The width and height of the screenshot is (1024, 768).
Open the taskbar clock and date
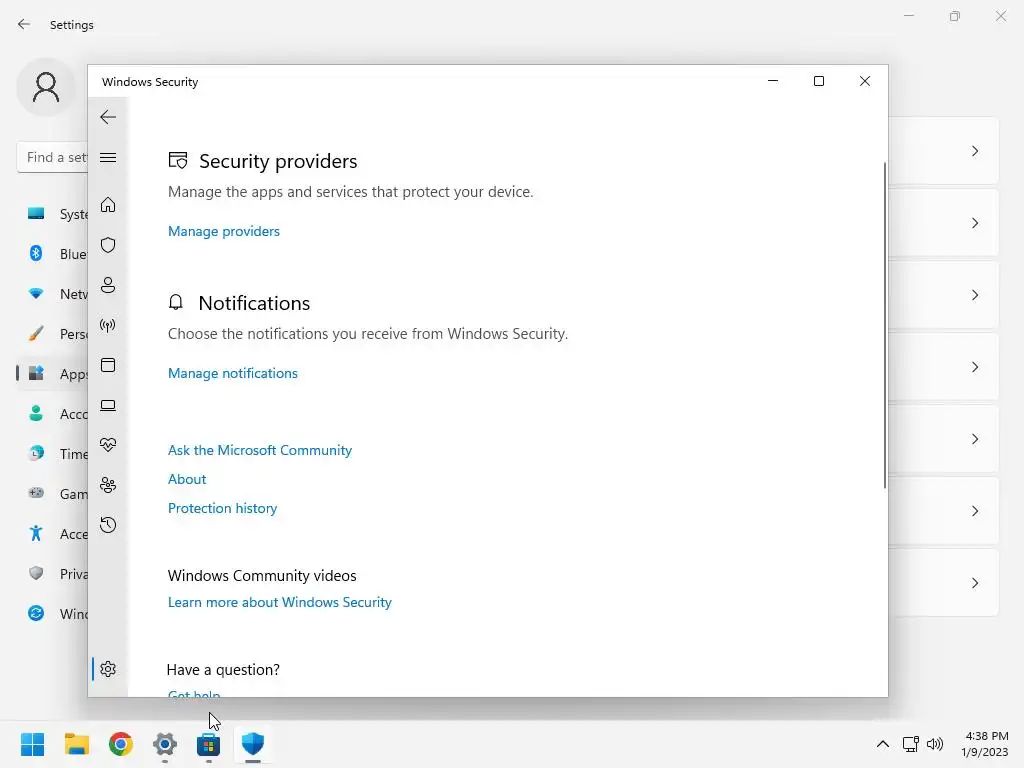click(x=985, y=744)
